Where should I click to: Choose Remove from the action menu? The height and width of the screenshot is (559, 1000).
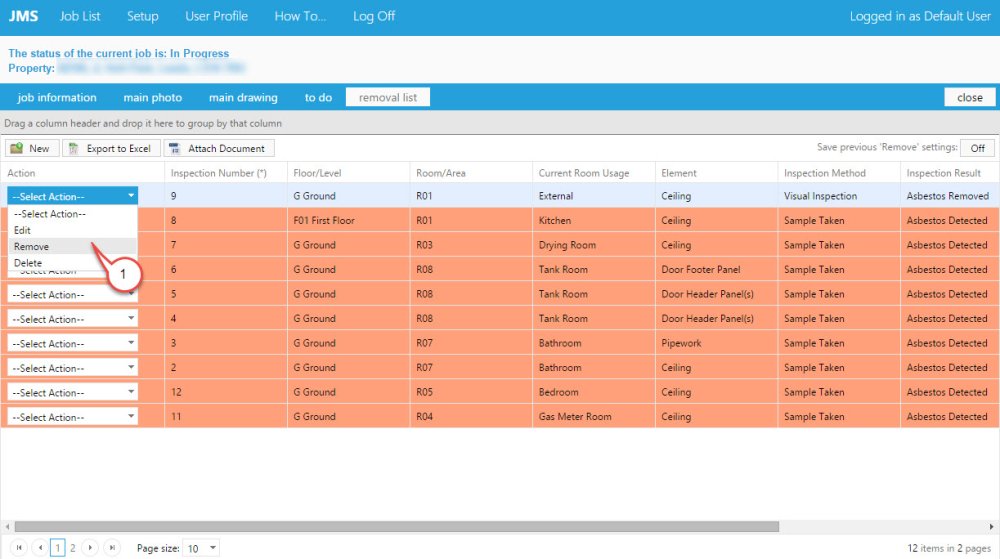[x=73, y=247]
